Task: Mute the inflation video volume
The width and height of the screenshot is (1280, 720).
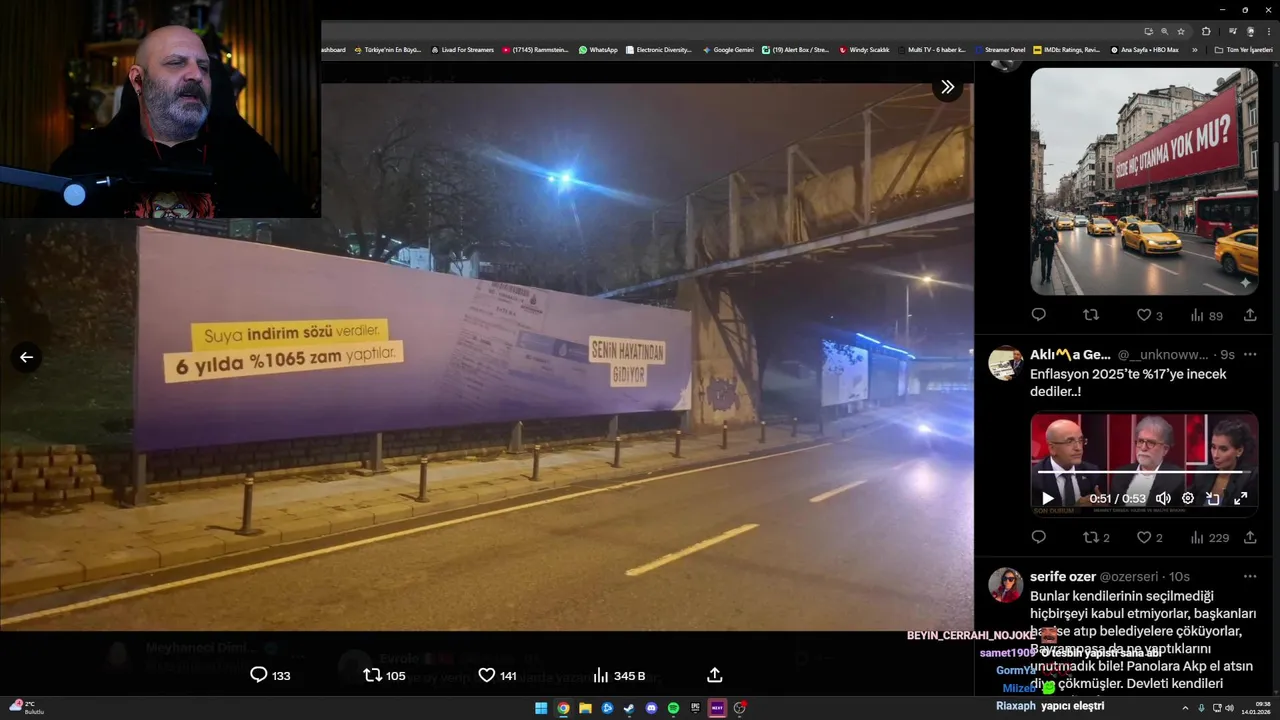Action: (x=1163, y=498)
